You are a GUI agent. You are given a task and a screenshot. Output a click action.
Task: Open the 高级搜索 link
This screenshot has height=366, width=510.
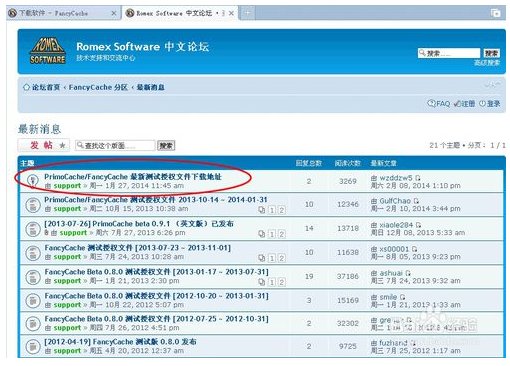[487, 63]
